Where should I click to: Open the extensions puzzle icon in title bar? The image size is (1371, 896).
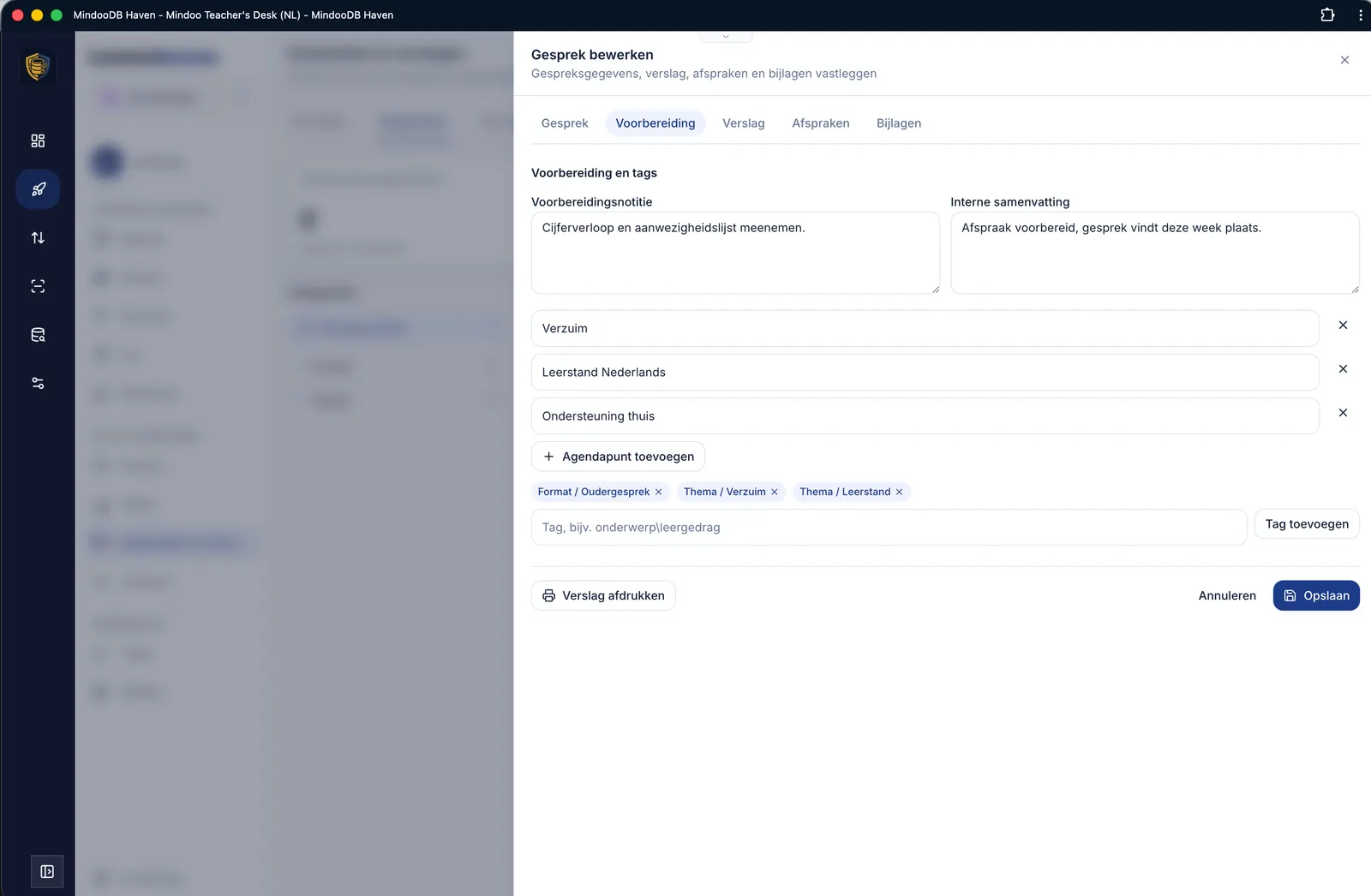click(1327, 15)
